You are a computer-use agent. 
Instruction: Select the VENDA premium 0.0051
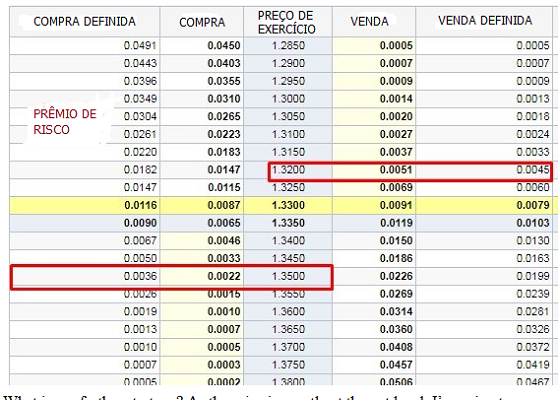396,170
